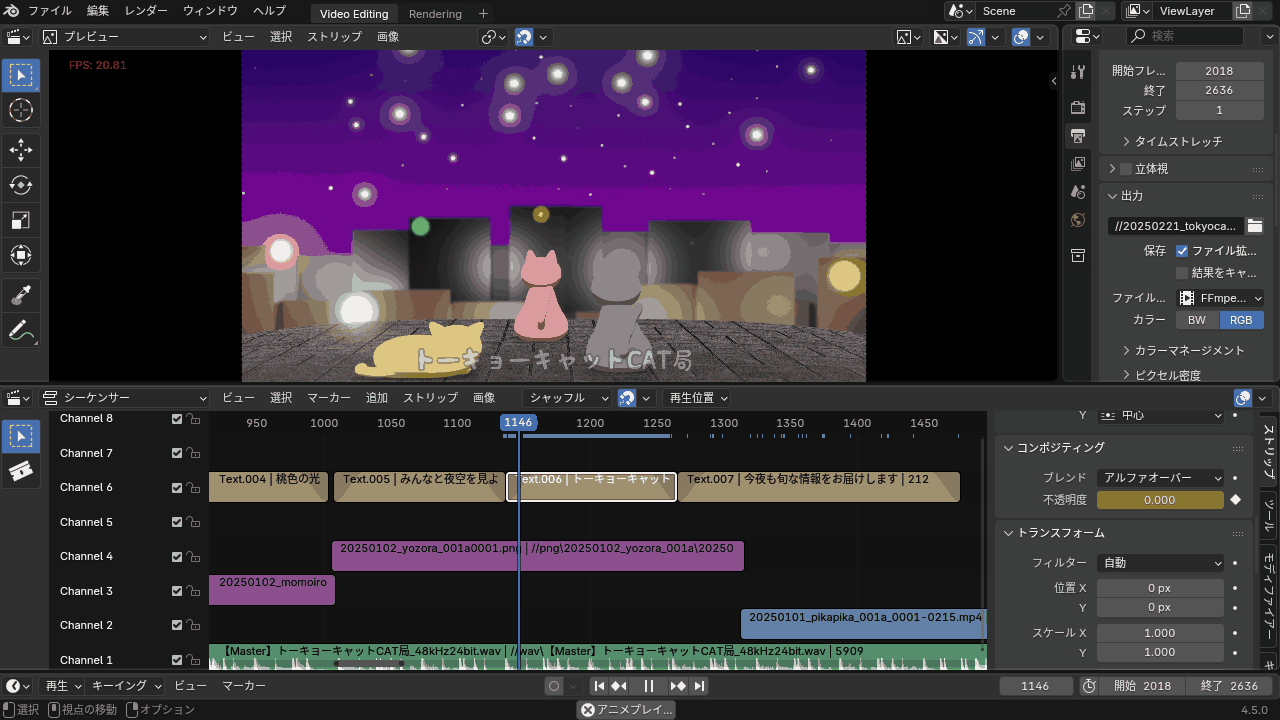Viewport: 1280px width, 720px height.
Task: Switch to the Rendering workspace tab
Action: (435, 14)
